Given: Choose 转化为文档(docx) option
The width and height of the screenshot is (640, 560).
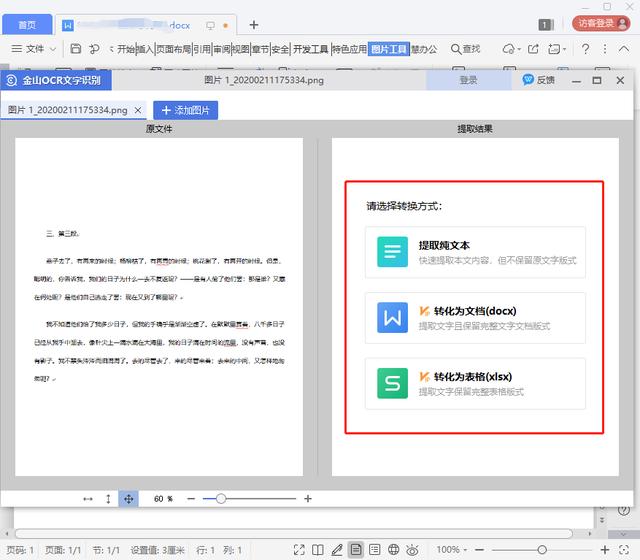Looking at the screenshot, I should coord(475,318).
